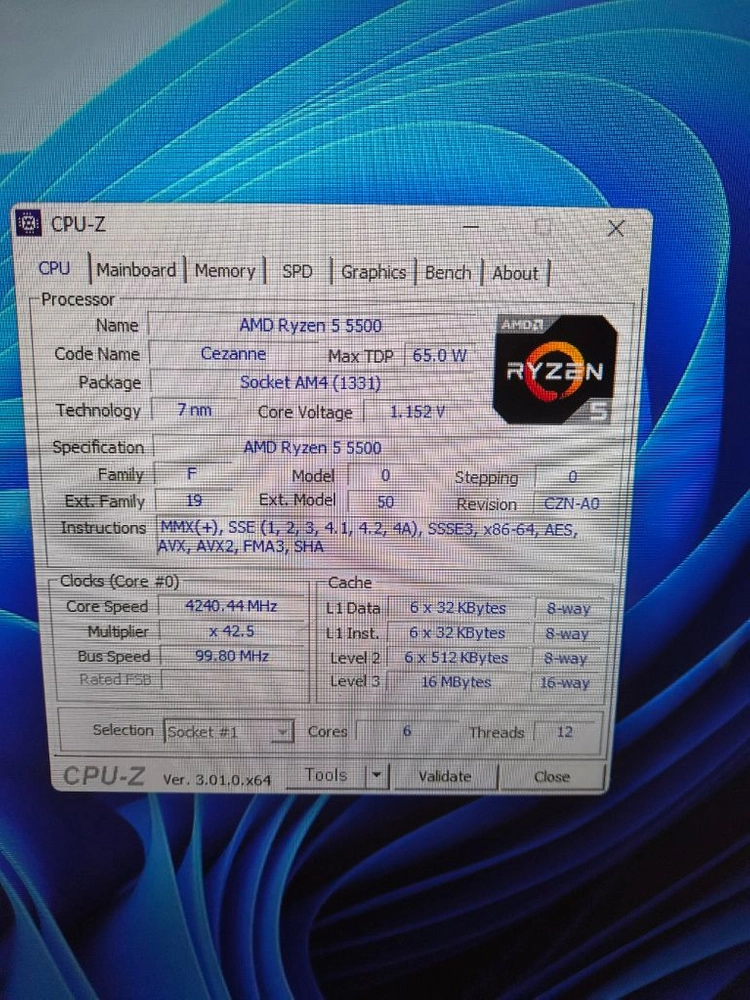
Task: Click the Level 3 16-way associativity value
Action: (564, 683)
